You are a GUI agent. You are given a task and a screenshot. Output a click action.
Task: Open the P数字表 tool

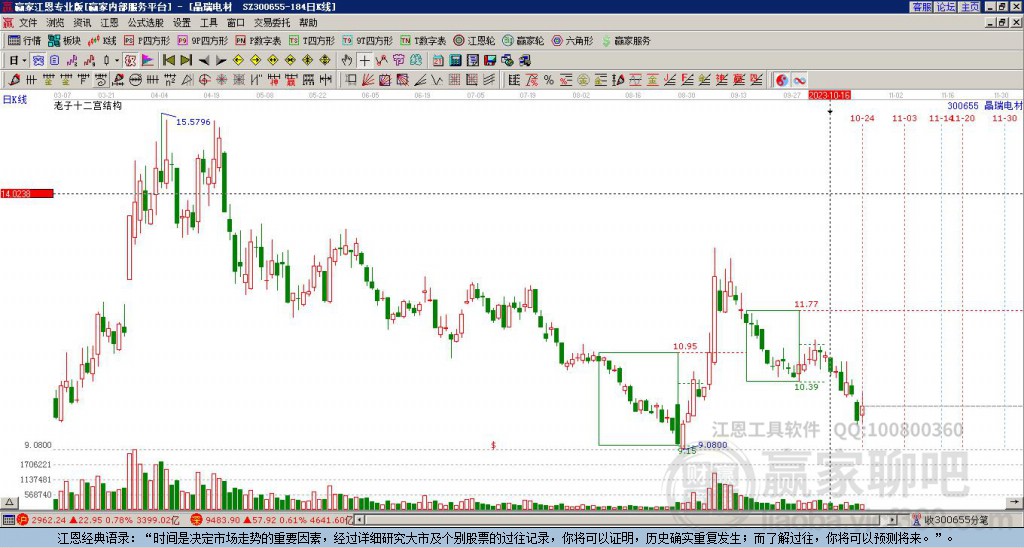[x=259, y=40]
